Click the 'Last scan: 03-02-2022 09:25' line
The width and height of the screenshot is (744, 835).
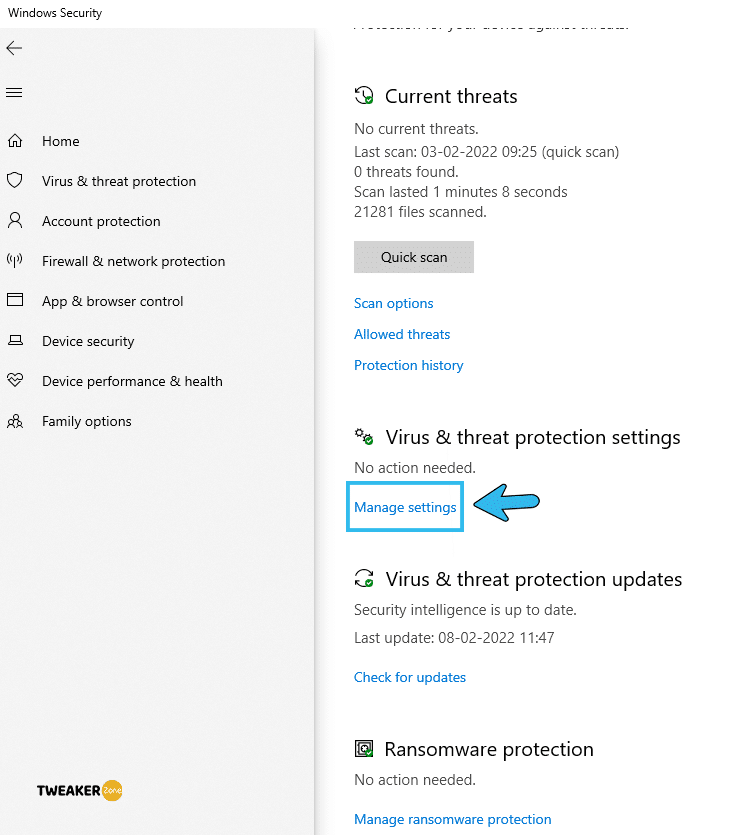coord(486,152)
